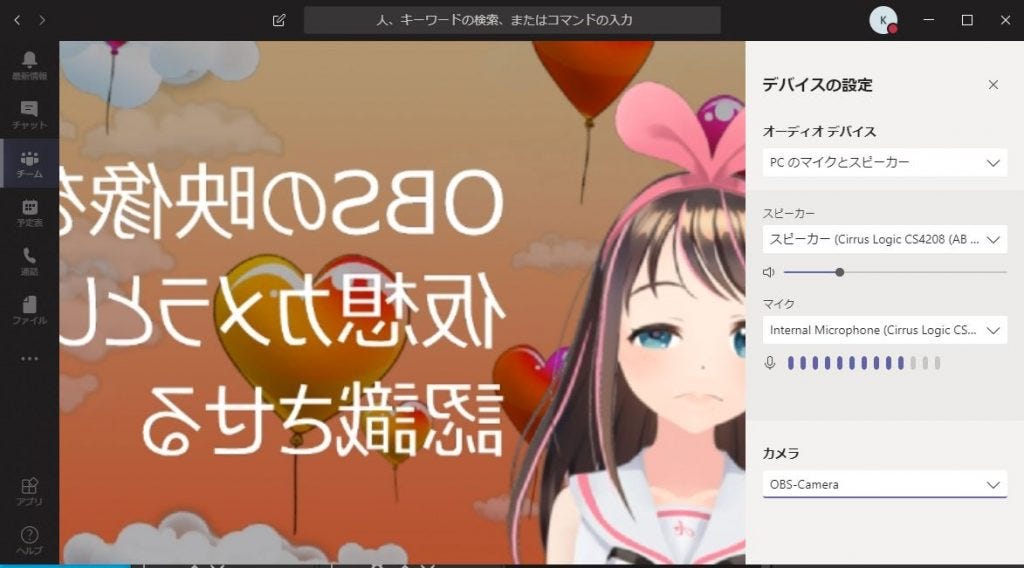Expand the OBS-Camera camera dropdown
Image resolution: width=1024 pixels, height=568 pixels.
884,484
